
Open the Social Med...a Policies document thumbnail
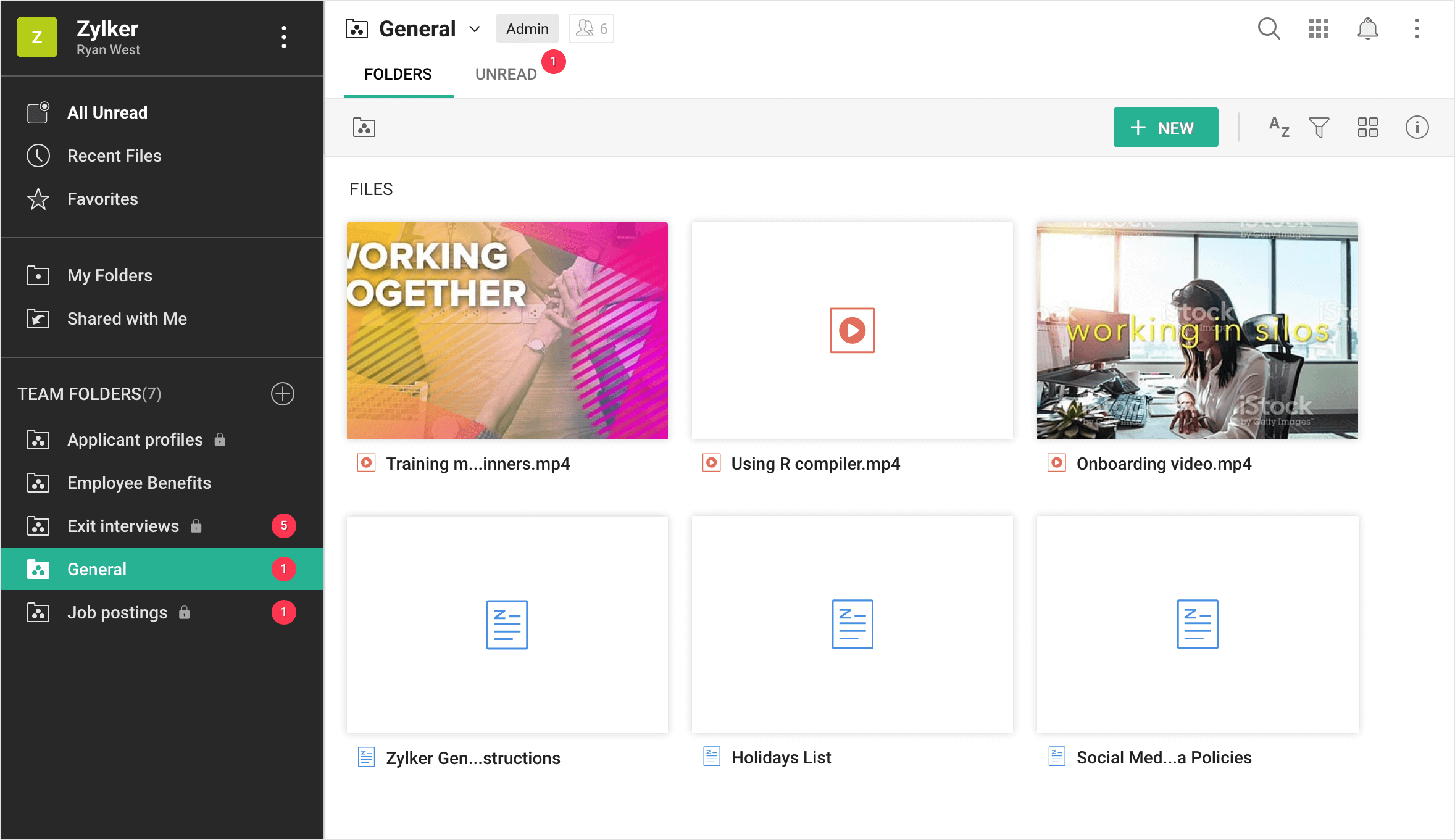click(1197, 625)
